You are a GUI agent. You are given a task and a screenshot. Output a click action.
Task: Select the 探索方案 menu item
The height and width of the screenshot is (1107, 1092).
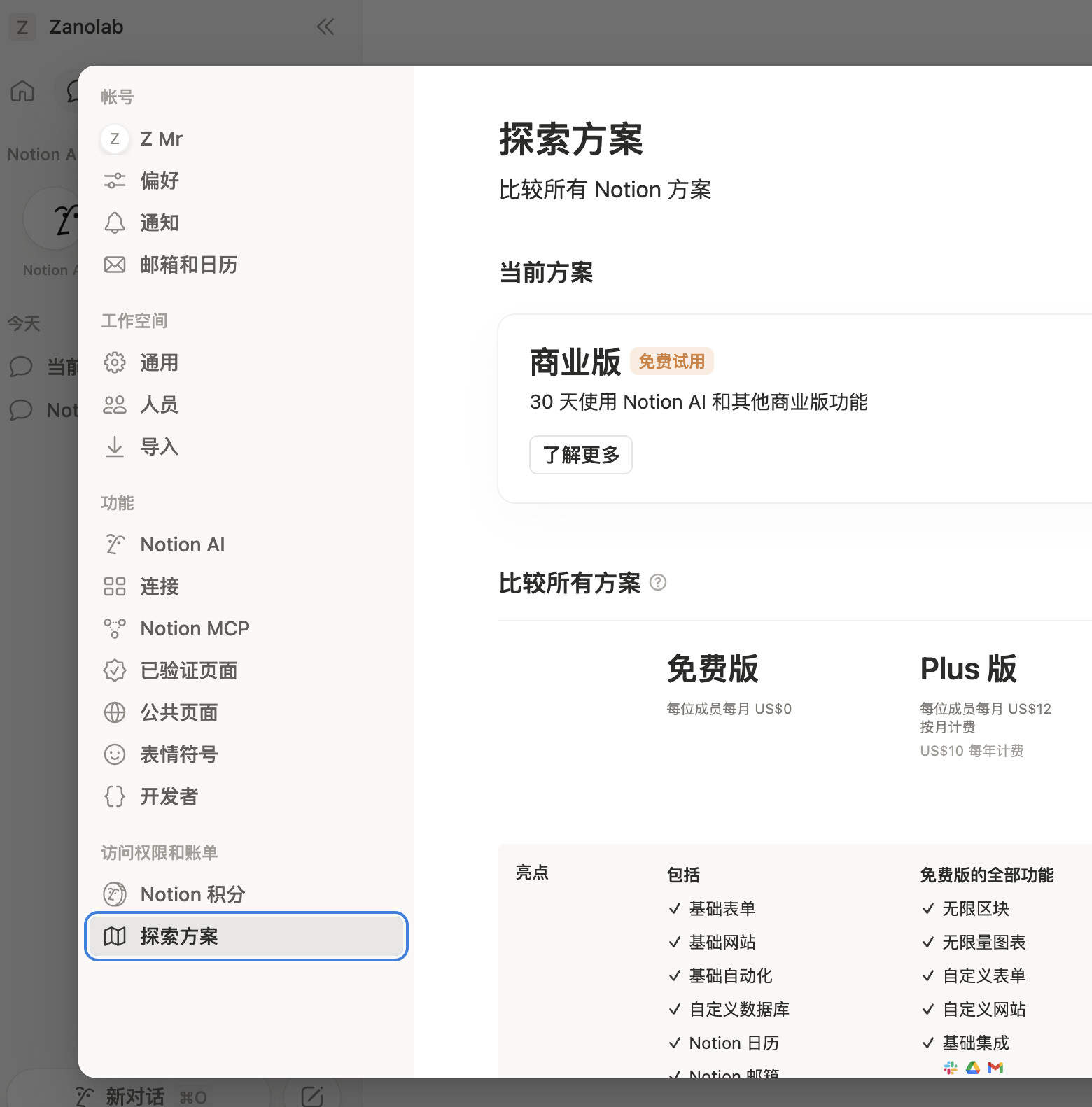pyautogui.click(x=246, y=936)
